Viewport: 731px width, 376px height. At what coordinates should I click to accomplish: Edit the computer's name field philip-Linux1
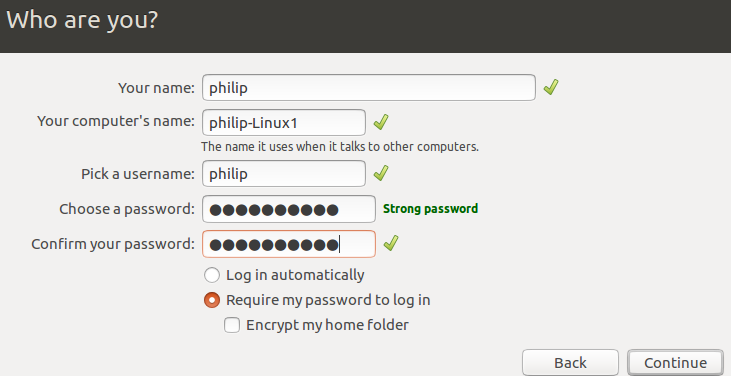click(284, 123)
